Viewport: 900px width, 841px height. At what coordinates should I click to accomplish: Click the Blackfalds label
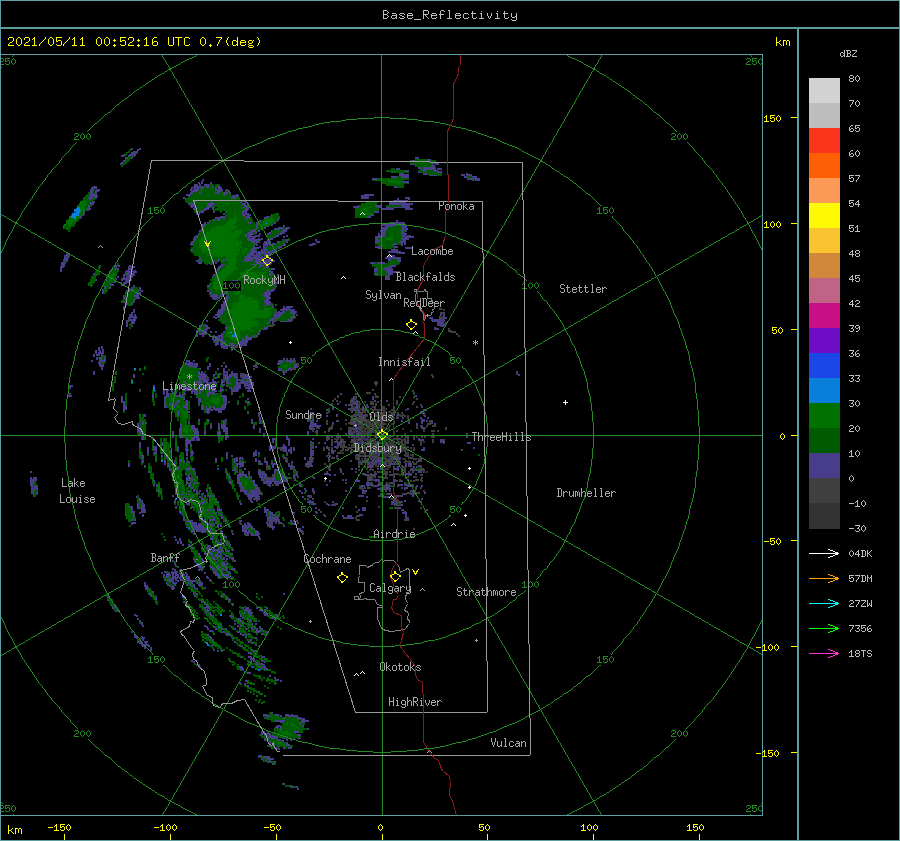click(x=425, y=277)
